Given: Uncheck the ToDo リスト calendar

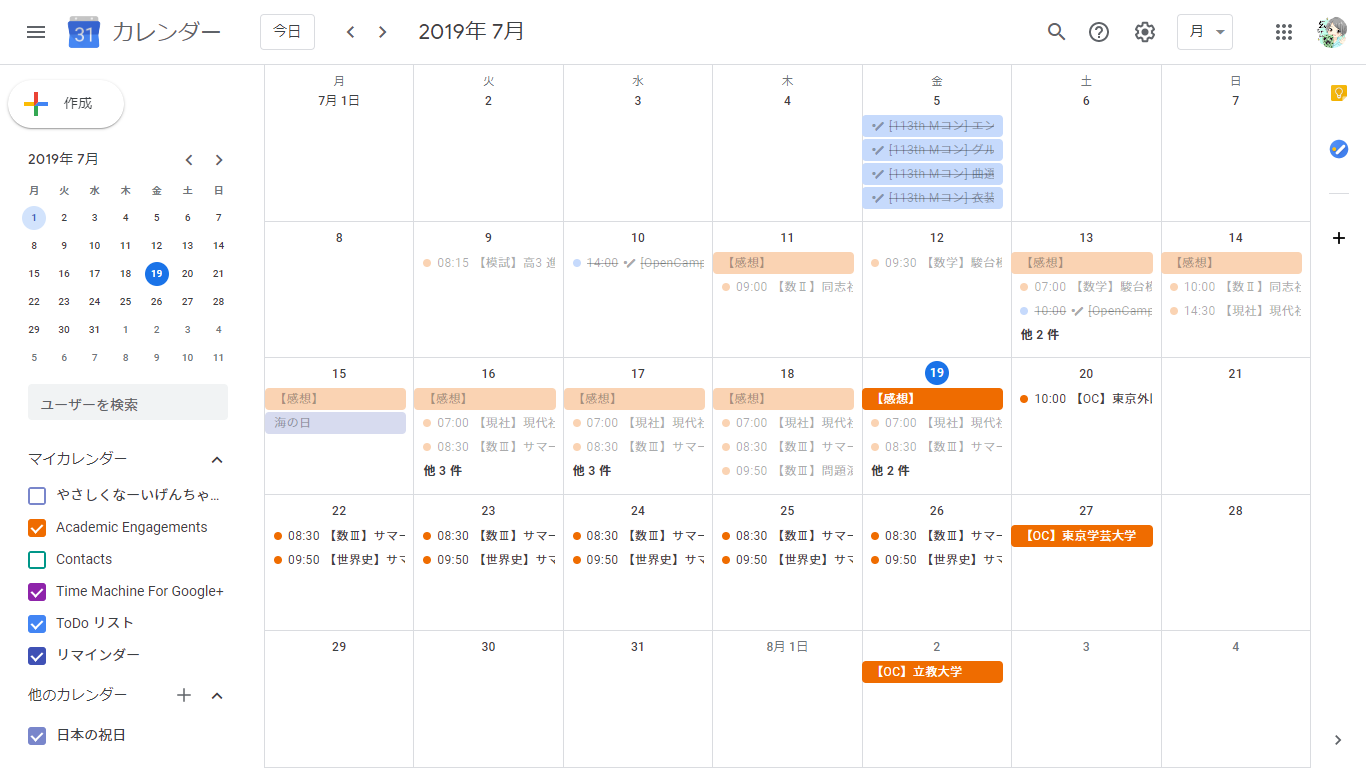Looking at the screenshot, I should (37, 623).
